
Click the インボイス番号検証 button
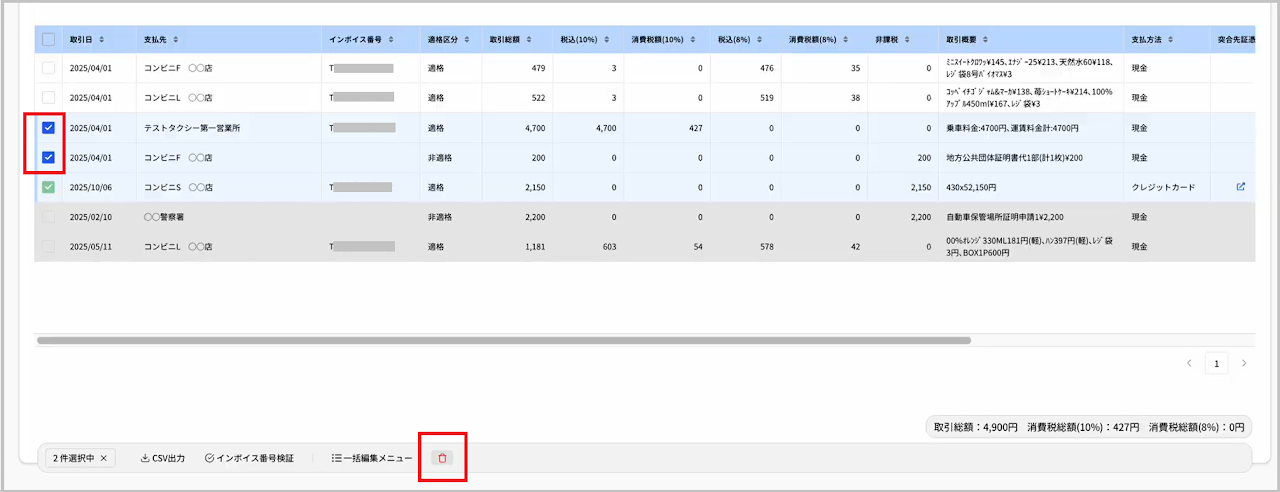tap(249, 458)
